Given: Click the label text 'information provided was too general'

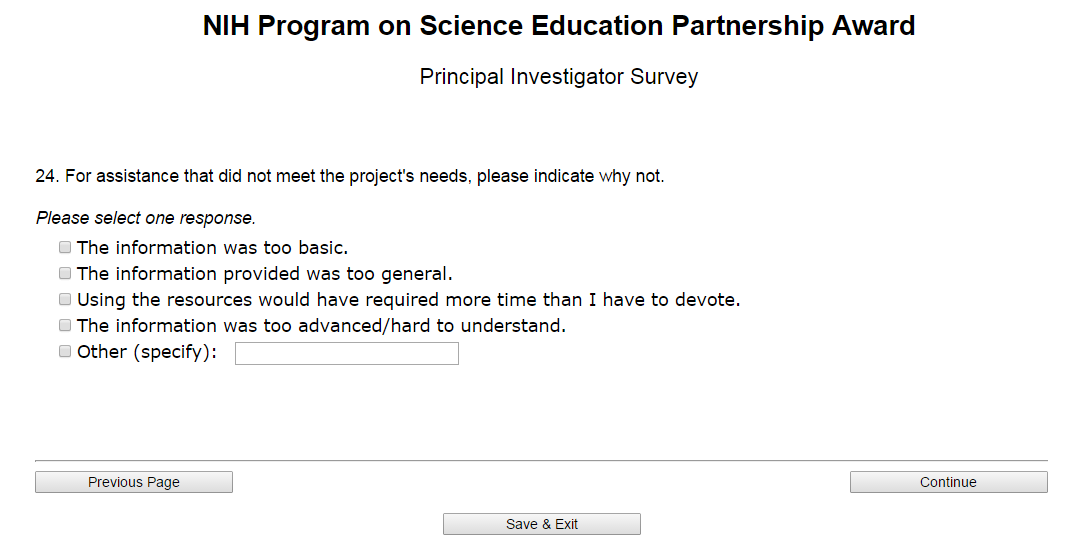Looking at the screenshot, I should click(265, 274).
